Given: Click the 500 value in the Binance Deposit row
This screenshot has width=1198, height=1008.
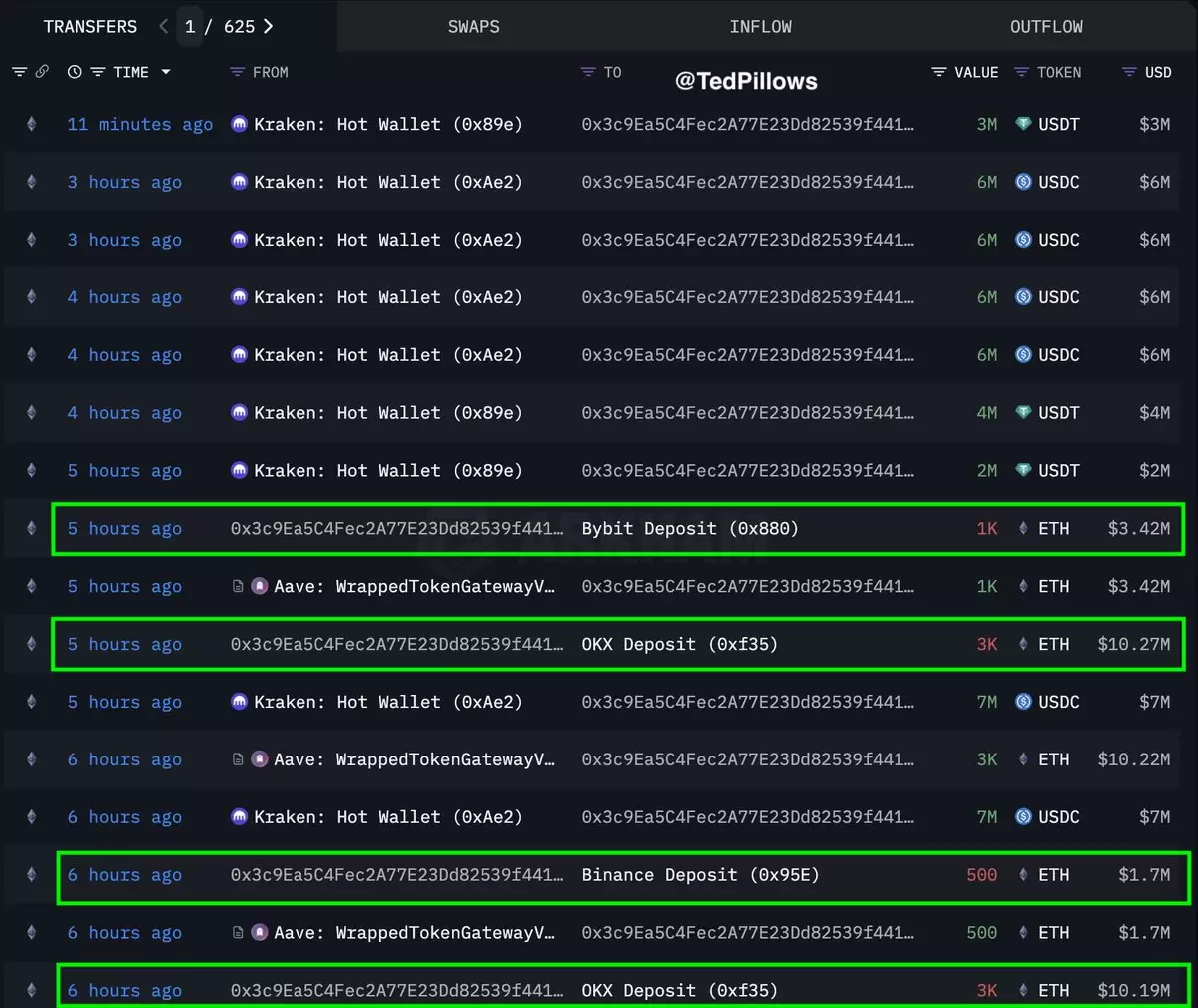Looking at the screenshot, I should (982, 875).
